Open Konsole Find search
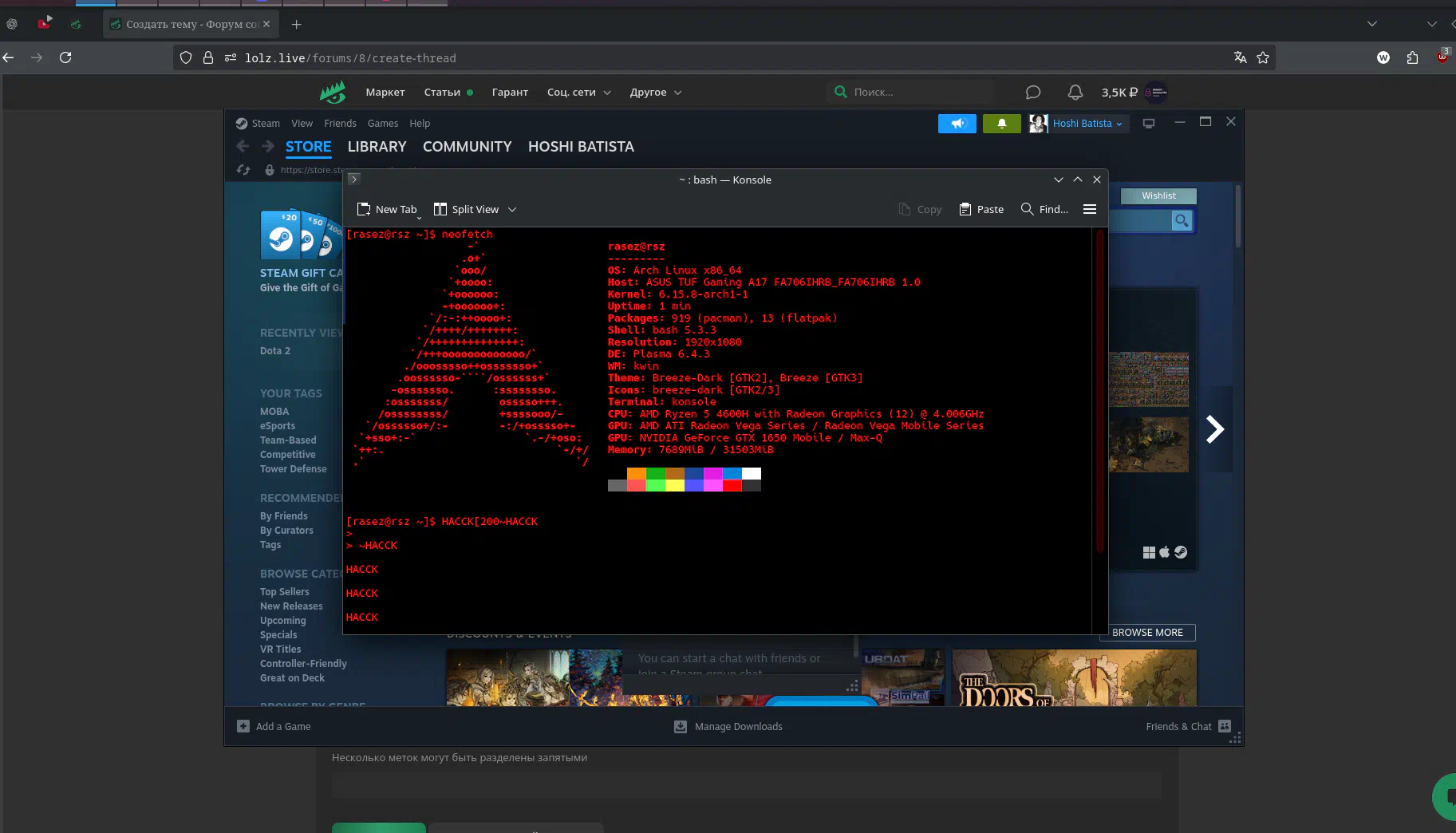This screenshot has height=833, width=1456. pos(1044,209)
